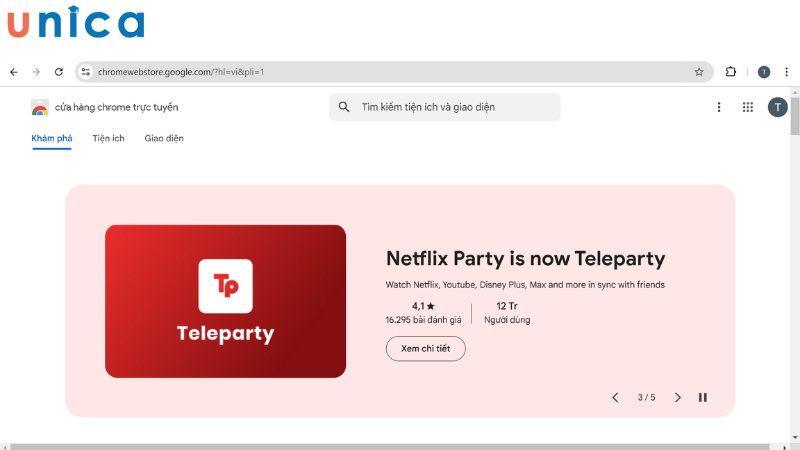Open Google apps grid
The height and width of the screenshot is (450, 800).
coord(747,107)
